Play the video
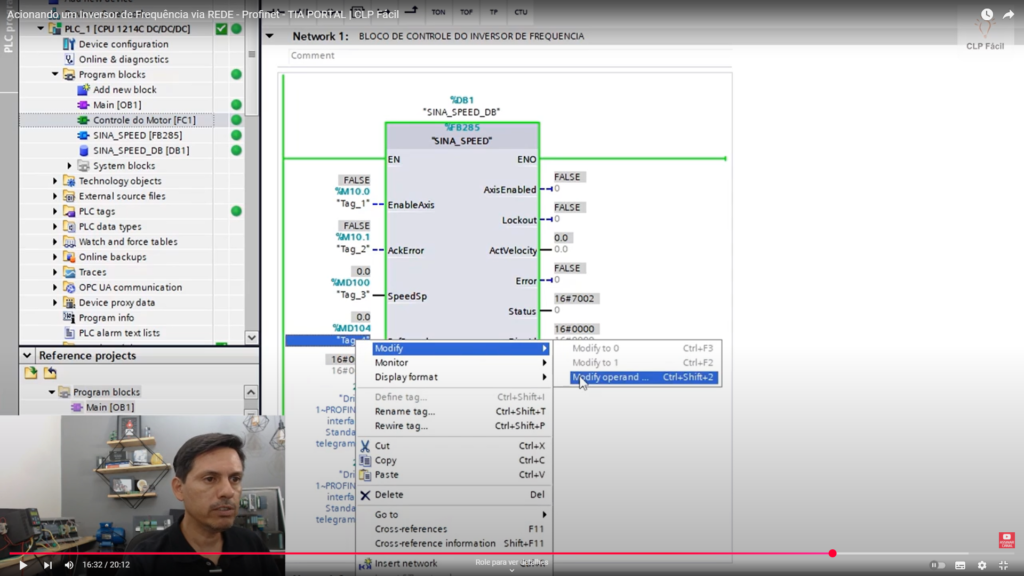The image size is (1024, 576). click(23, 565)
